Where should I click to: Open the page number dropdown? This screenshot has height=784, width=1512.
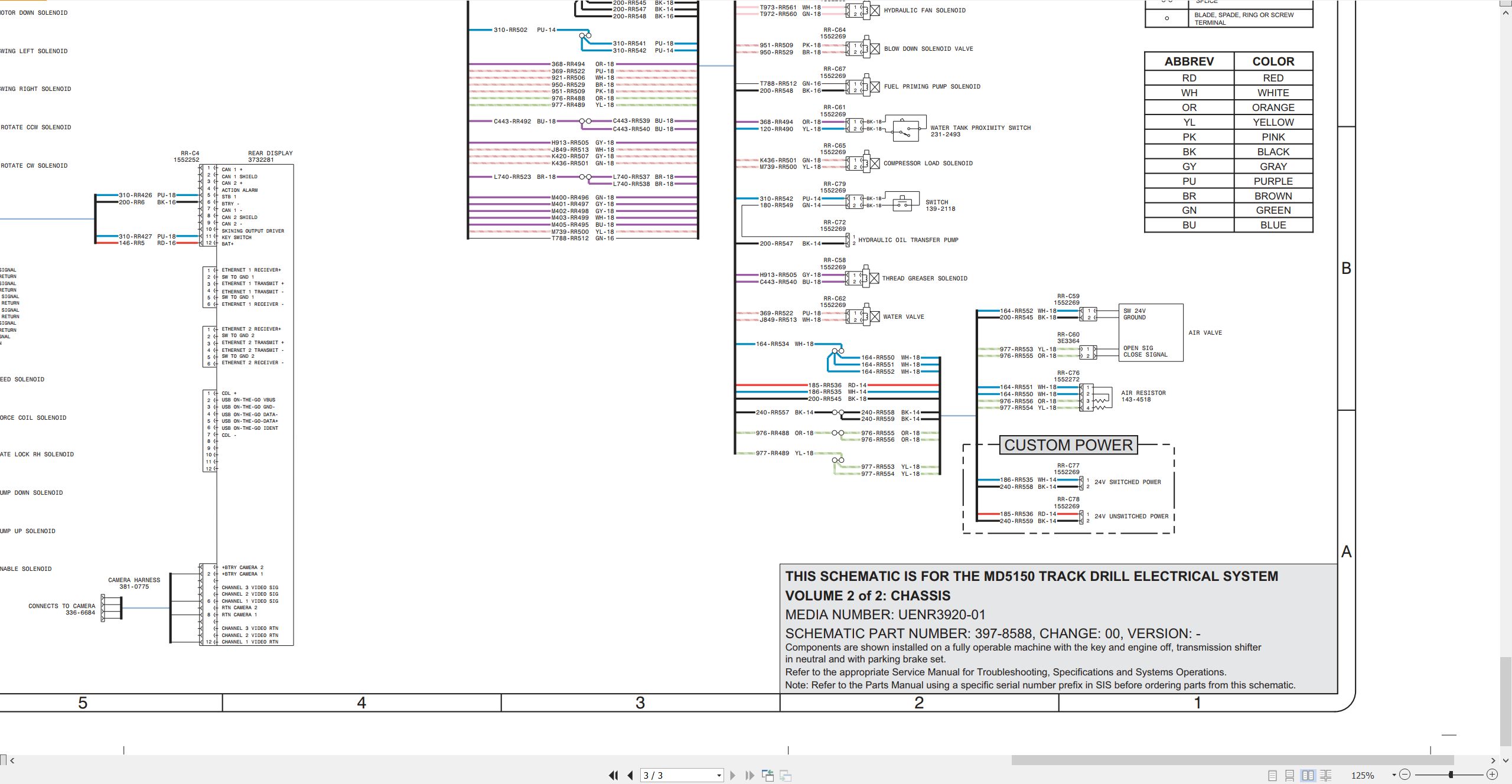click(719, 776)
